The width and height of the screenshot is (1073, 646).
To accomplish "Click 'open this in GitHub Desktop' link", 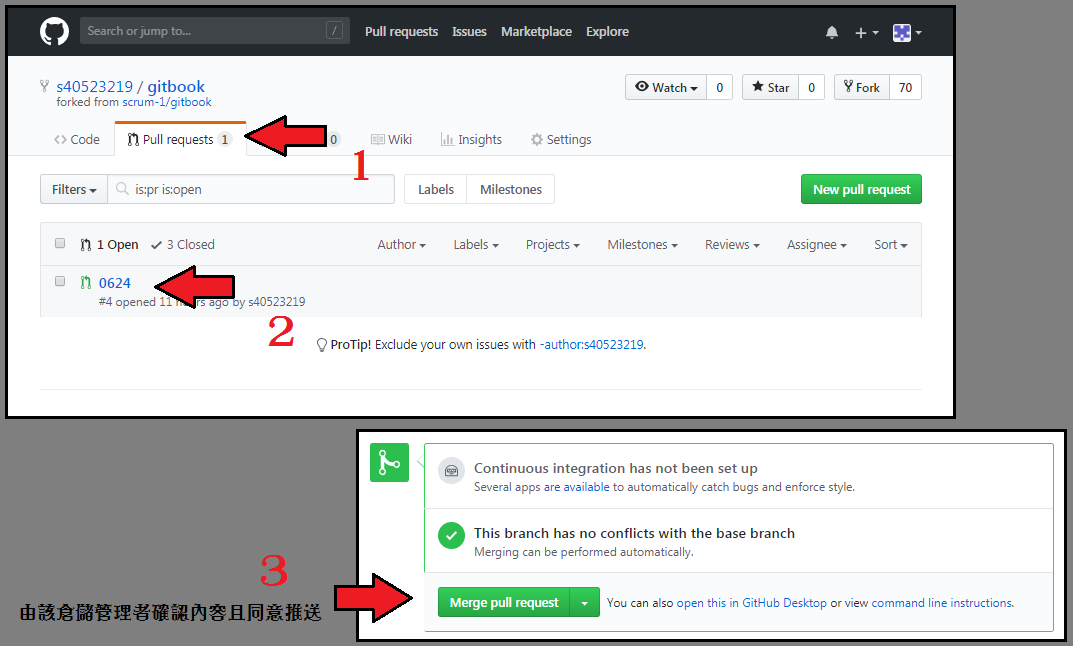I will 751,603.
